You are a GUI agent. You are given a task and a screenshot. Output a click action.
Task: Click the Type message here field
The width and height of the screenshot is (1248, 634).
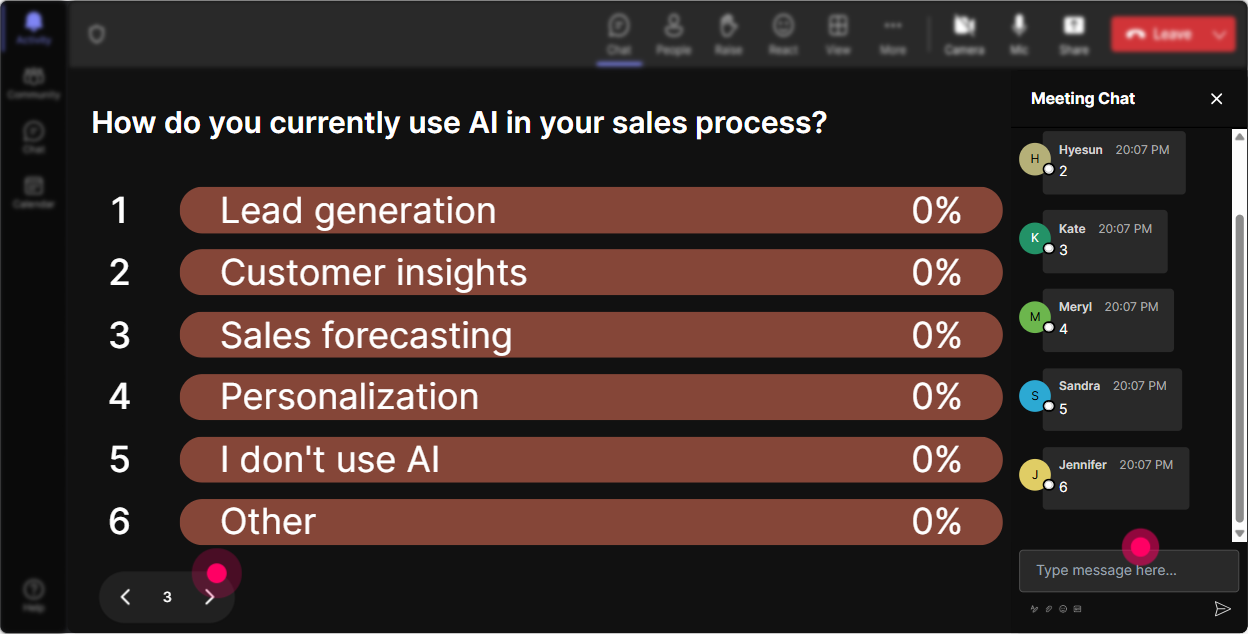click(x=1129, y=571)
